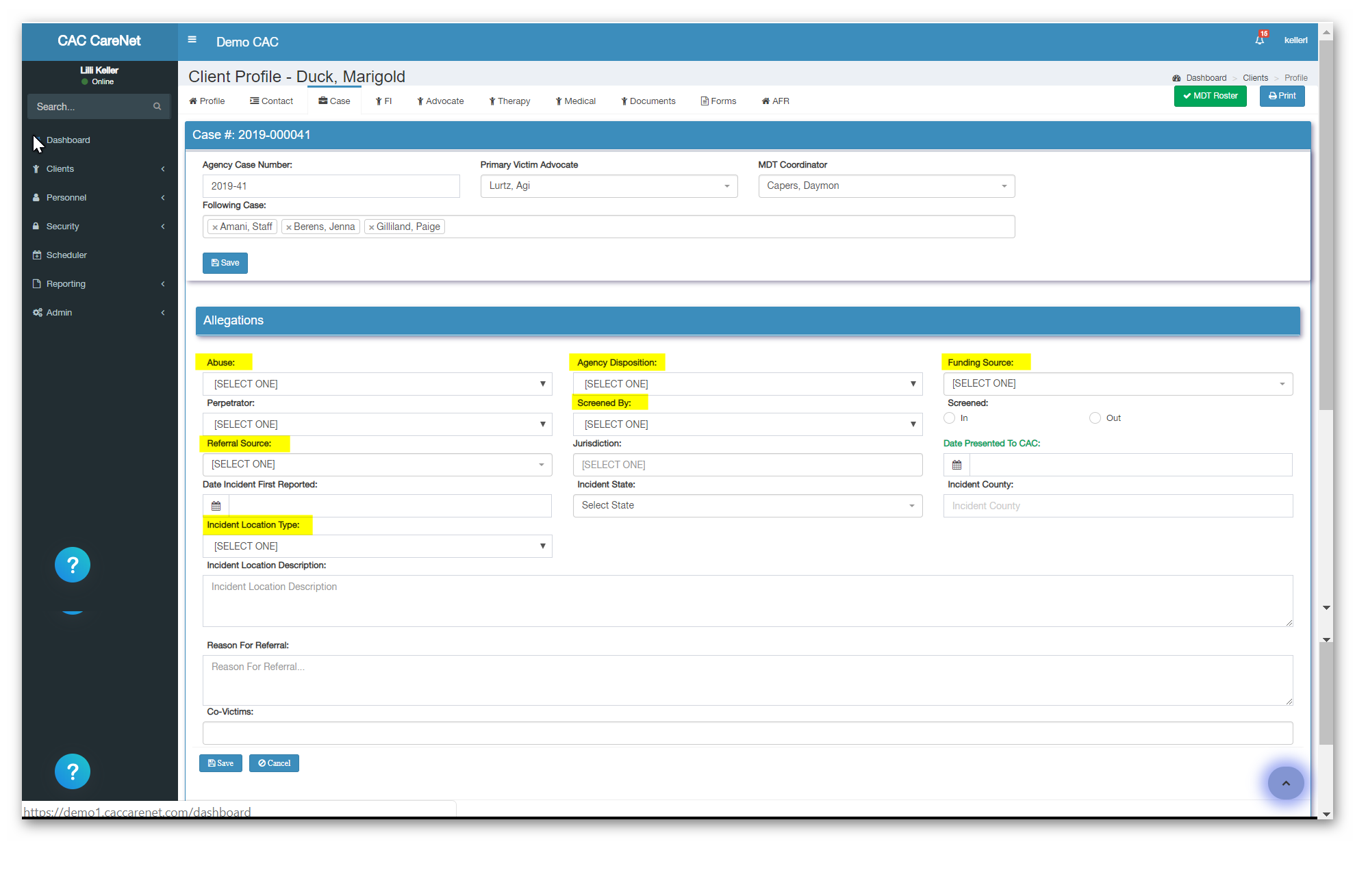Open Date Presented To CAC calendar icon
The image size is (1355, 896).
tap(957, 465)
